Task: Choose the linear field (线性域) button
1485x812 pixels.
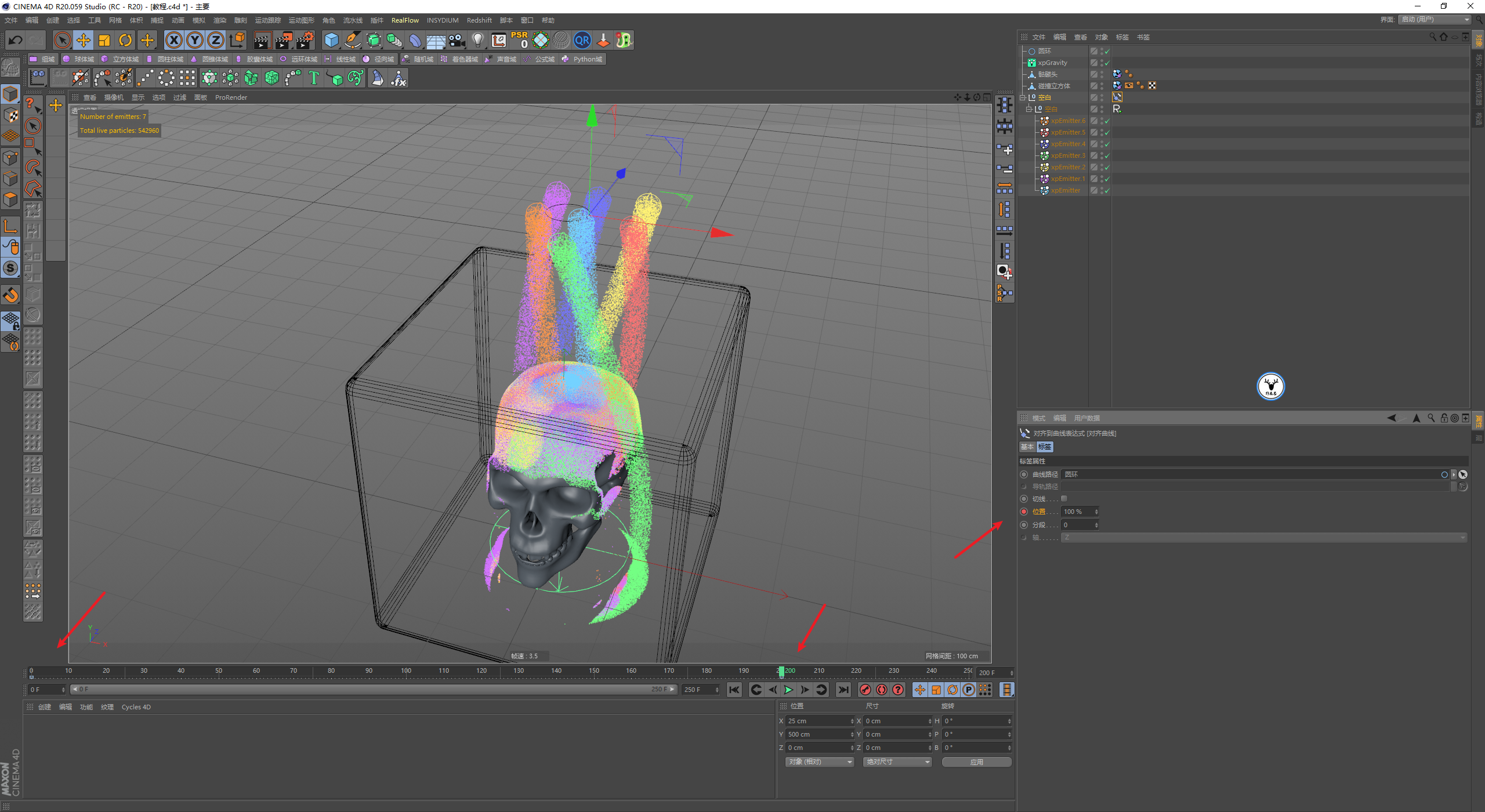Action: coord(341,59)
